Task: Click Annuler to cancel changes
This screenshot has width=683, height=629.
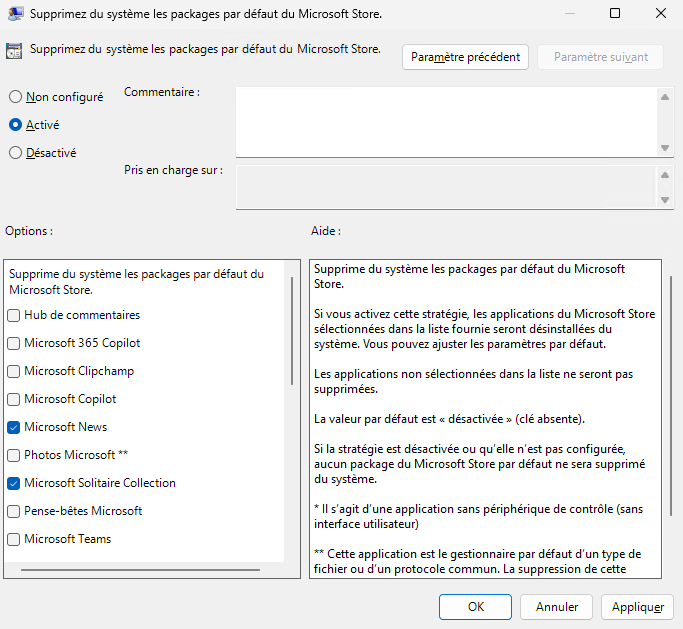Action: click(x=556, y=607)
